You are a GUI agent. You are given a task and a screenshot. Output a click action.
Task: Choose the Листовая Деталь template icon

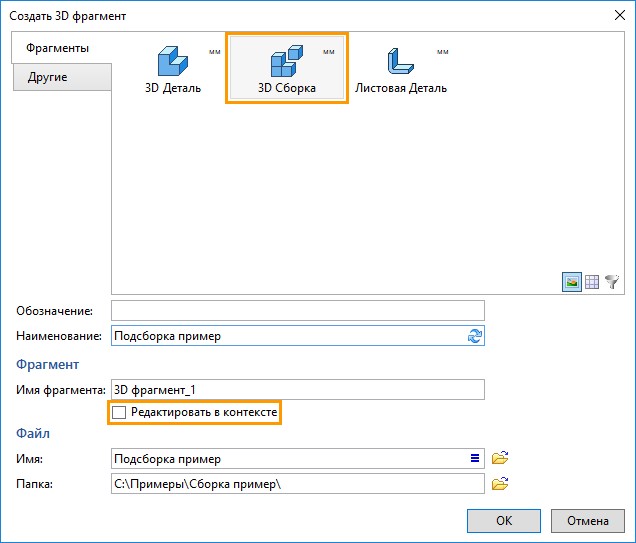(401, 61)
